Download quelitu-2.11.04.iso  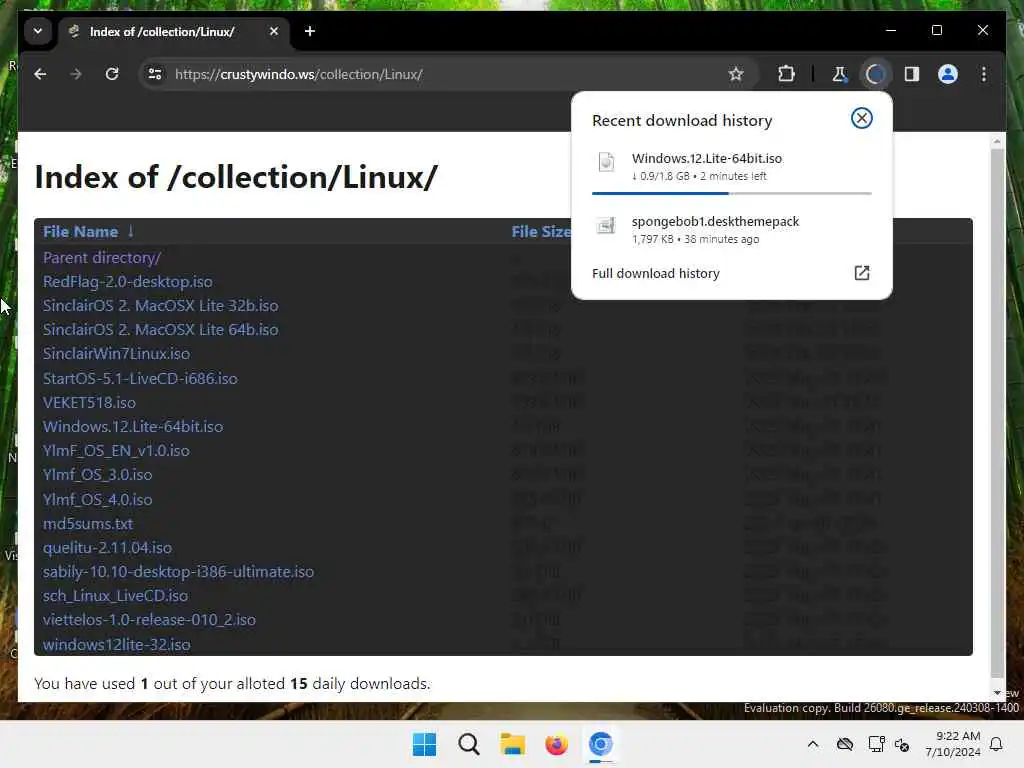[107, 548]
